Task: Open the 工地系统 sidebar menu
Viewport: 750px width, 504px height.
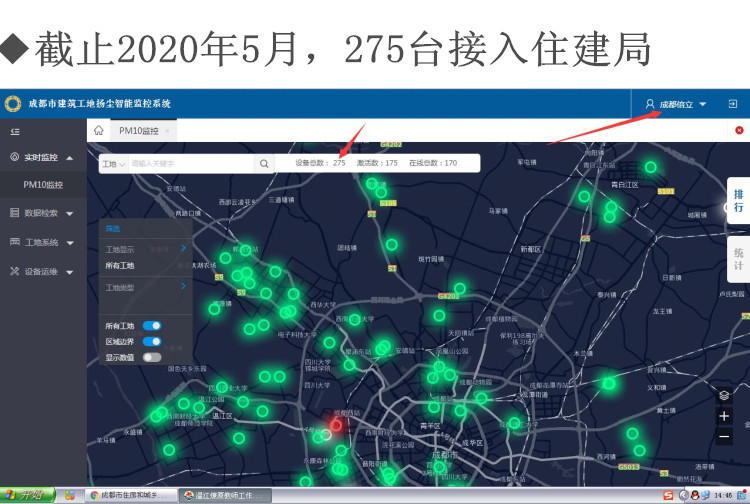Action: [x=43, y=242]
